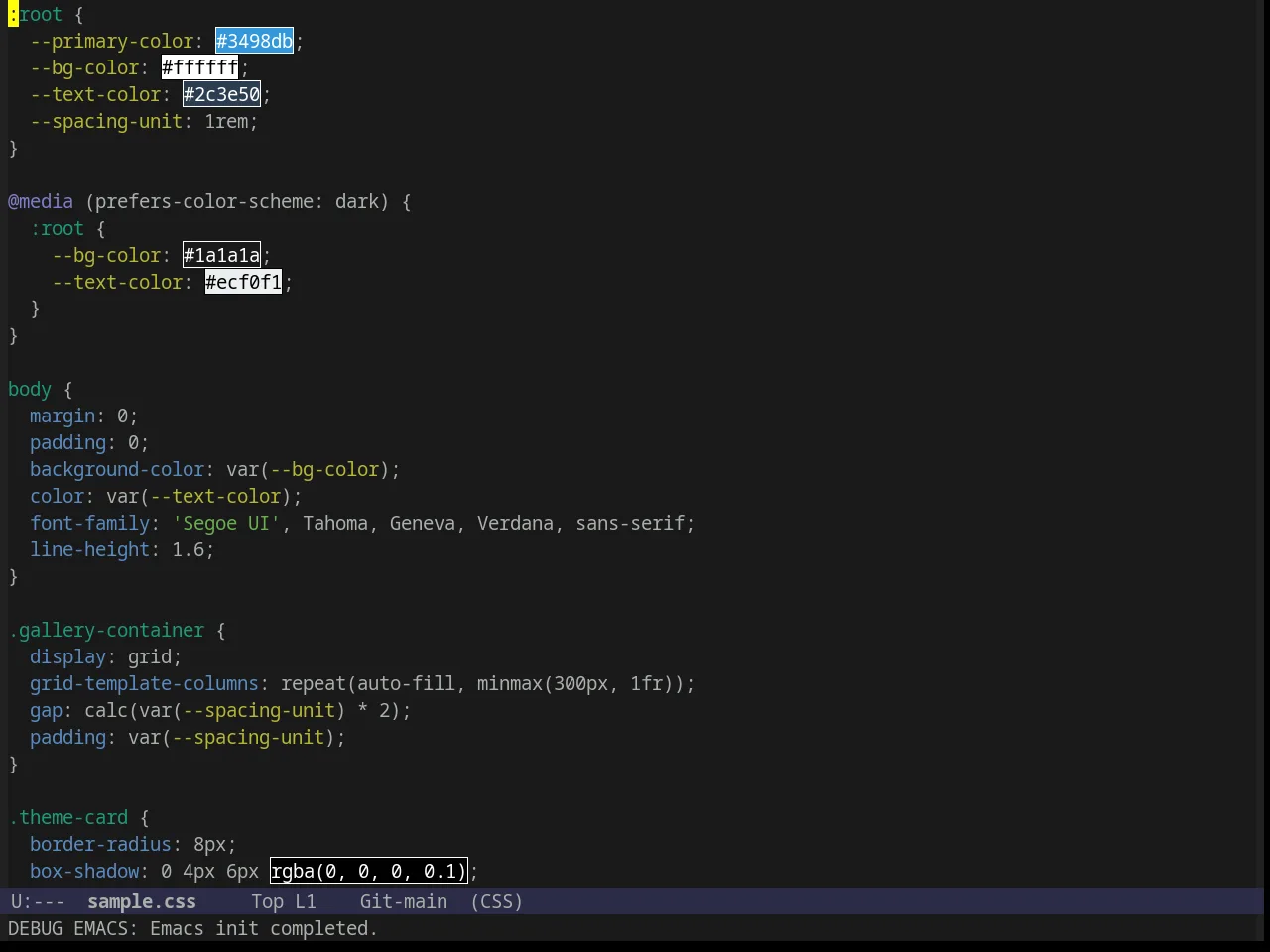The height and width of the screenshot is (952, 1270).
Task: Click the Tahoma font name
Action: click(x=335, y=523)
